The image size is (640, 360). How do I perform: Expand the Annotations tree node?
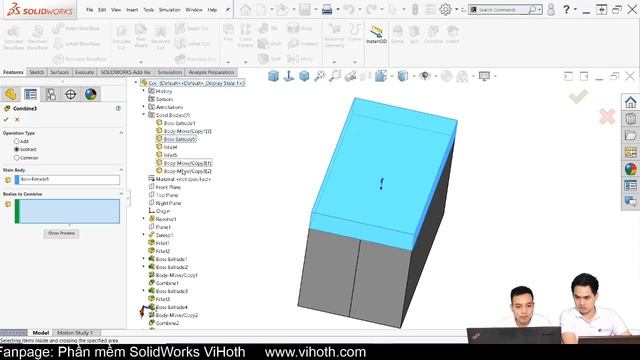(x=144, y=107)
